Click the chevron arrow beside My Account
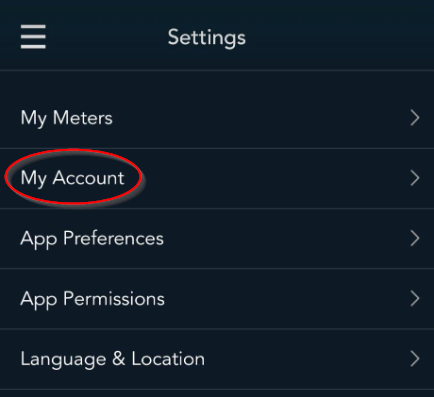 (x=415, y=178)
